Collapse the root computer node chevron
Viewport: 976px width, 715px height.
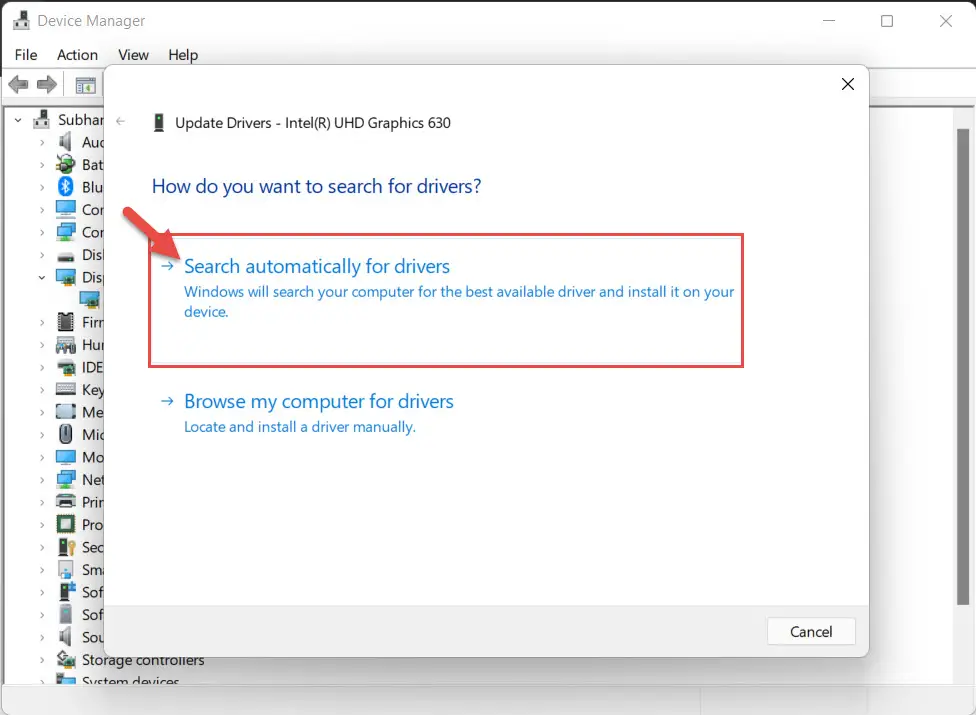tap(18, 120)
